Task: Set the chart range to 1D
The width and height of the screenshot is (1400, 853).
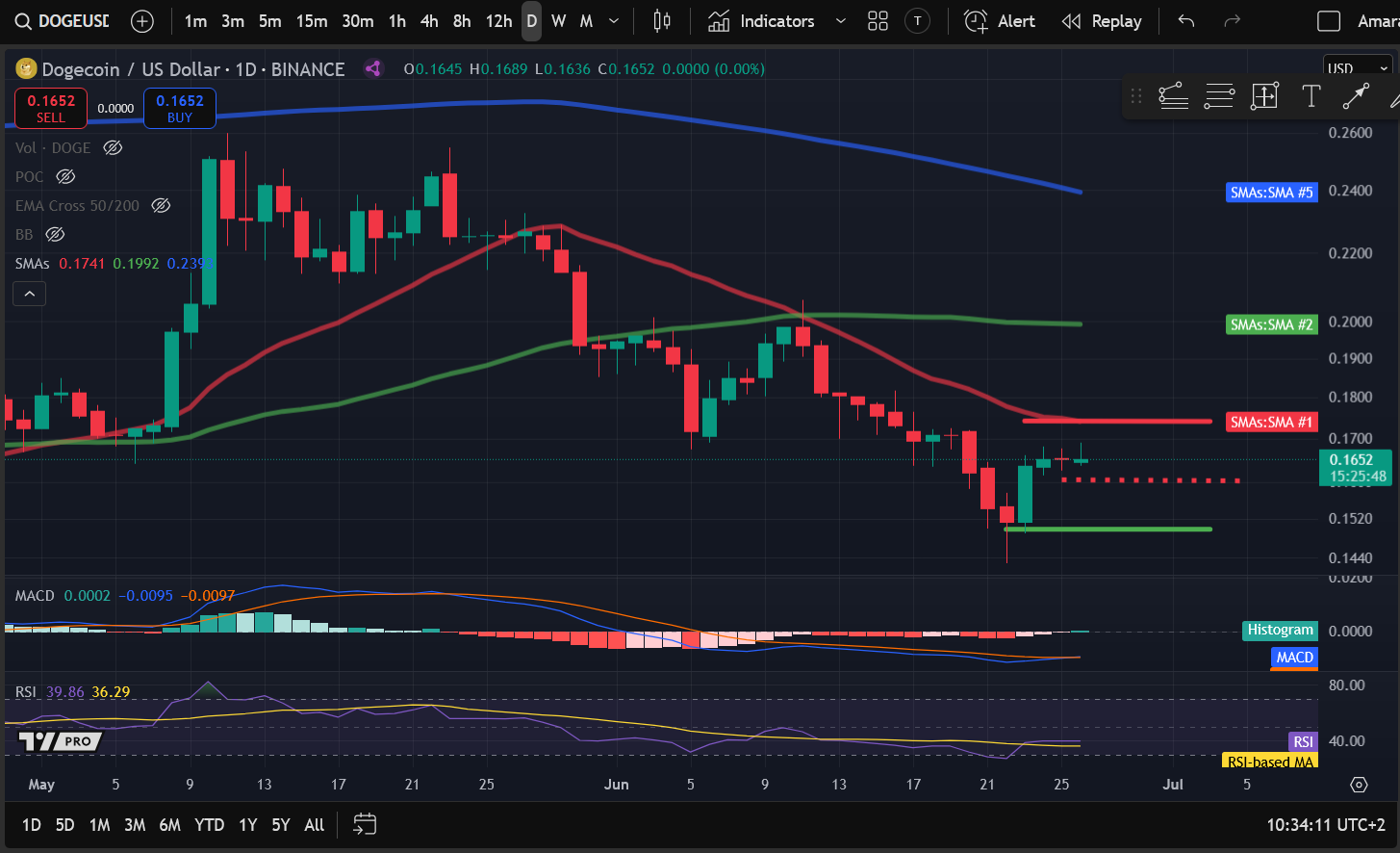Action: tap(31, 825)
